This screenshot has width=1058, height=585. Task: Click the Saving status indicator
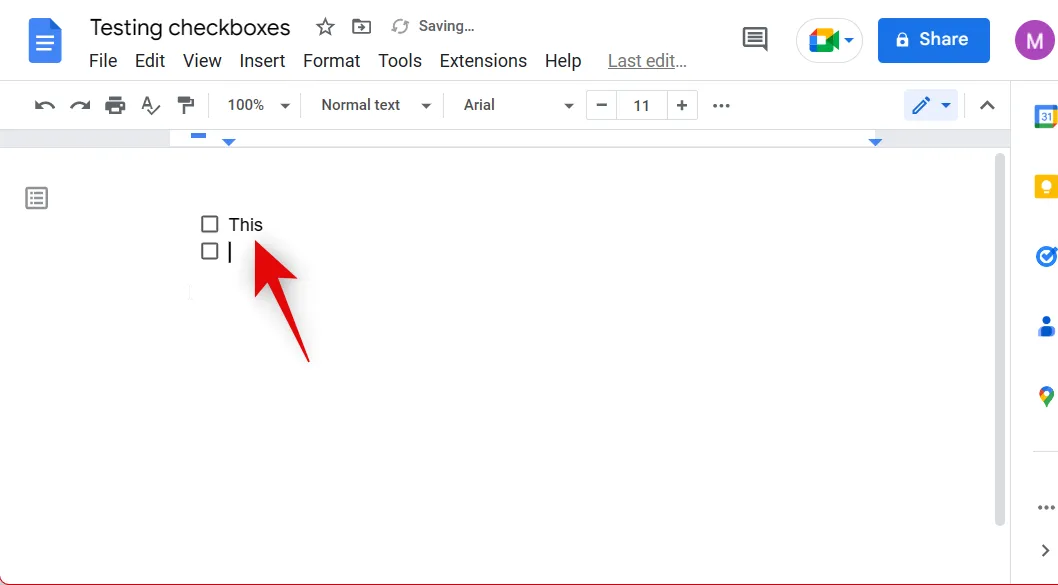pyautogui.click(x=433, y=26)
